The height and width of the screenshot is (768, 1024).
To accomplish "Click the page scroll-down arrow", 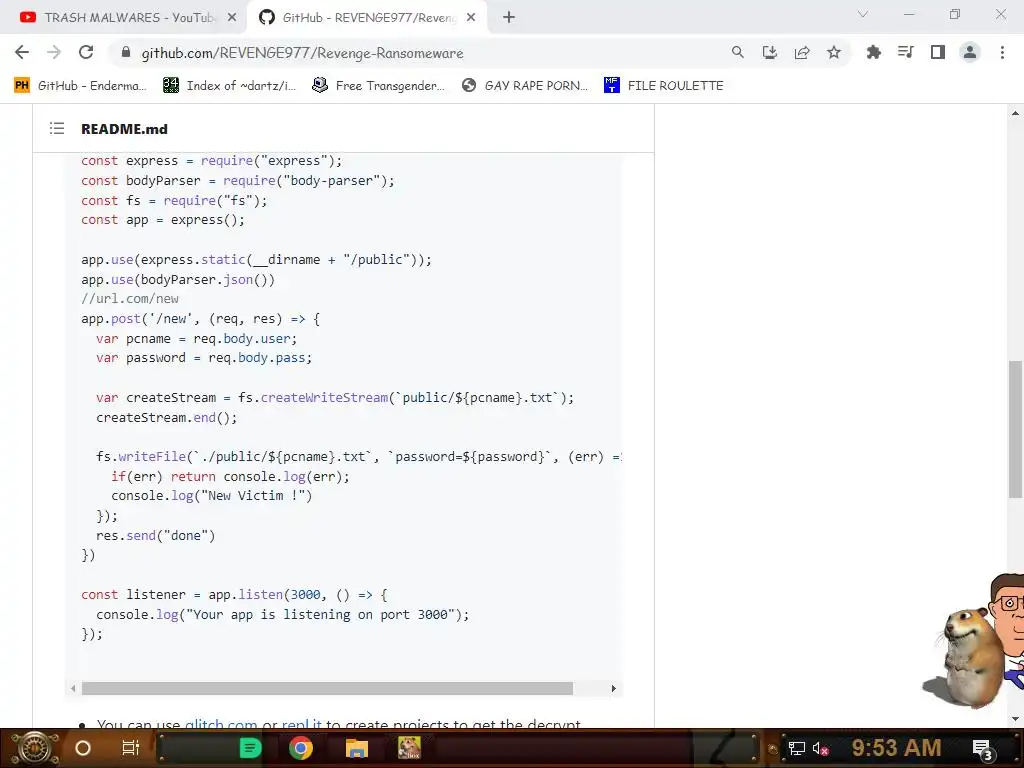I will click(x=1015, y=719).
